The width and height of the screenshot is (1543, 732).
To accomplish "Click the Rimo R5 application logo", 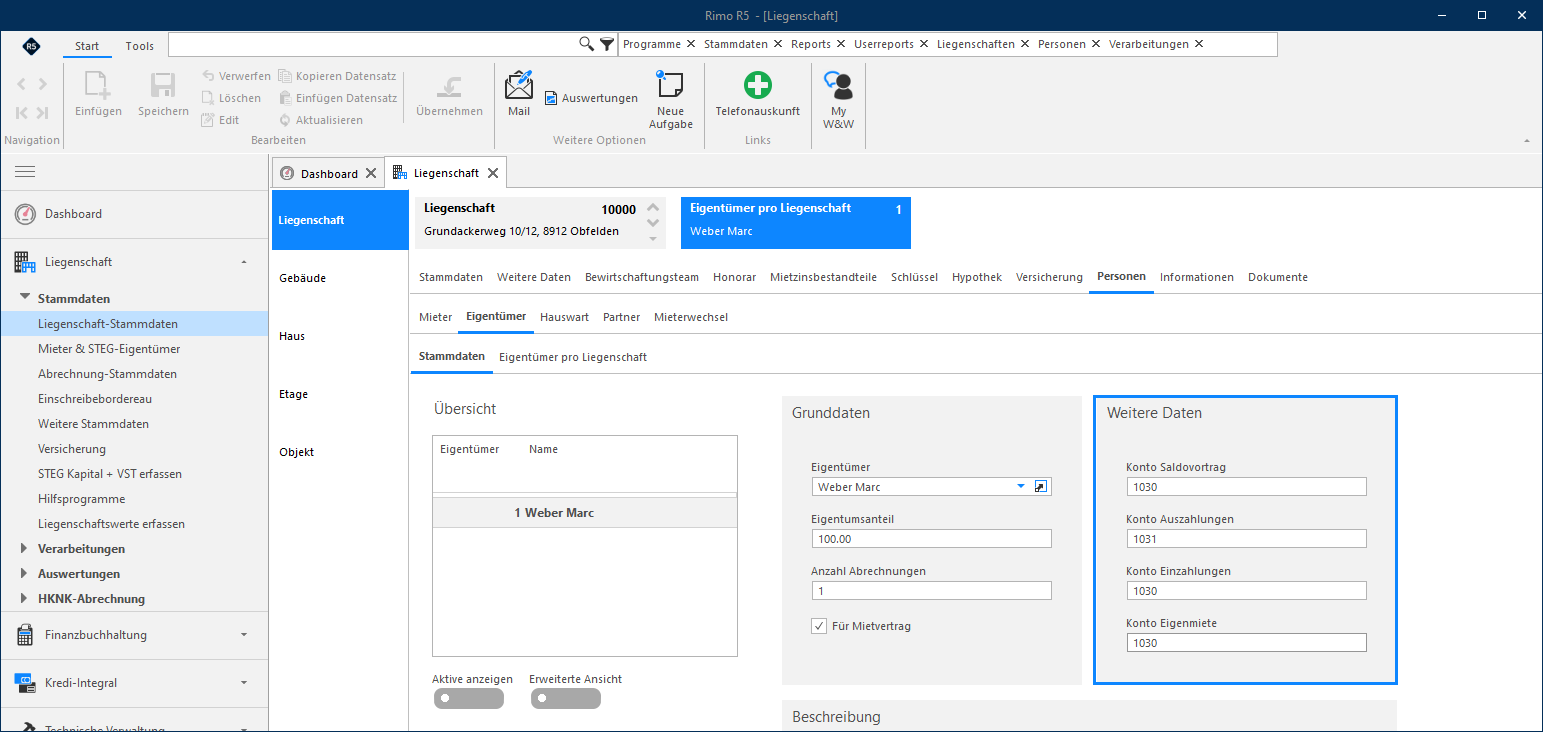I will 31,46.
